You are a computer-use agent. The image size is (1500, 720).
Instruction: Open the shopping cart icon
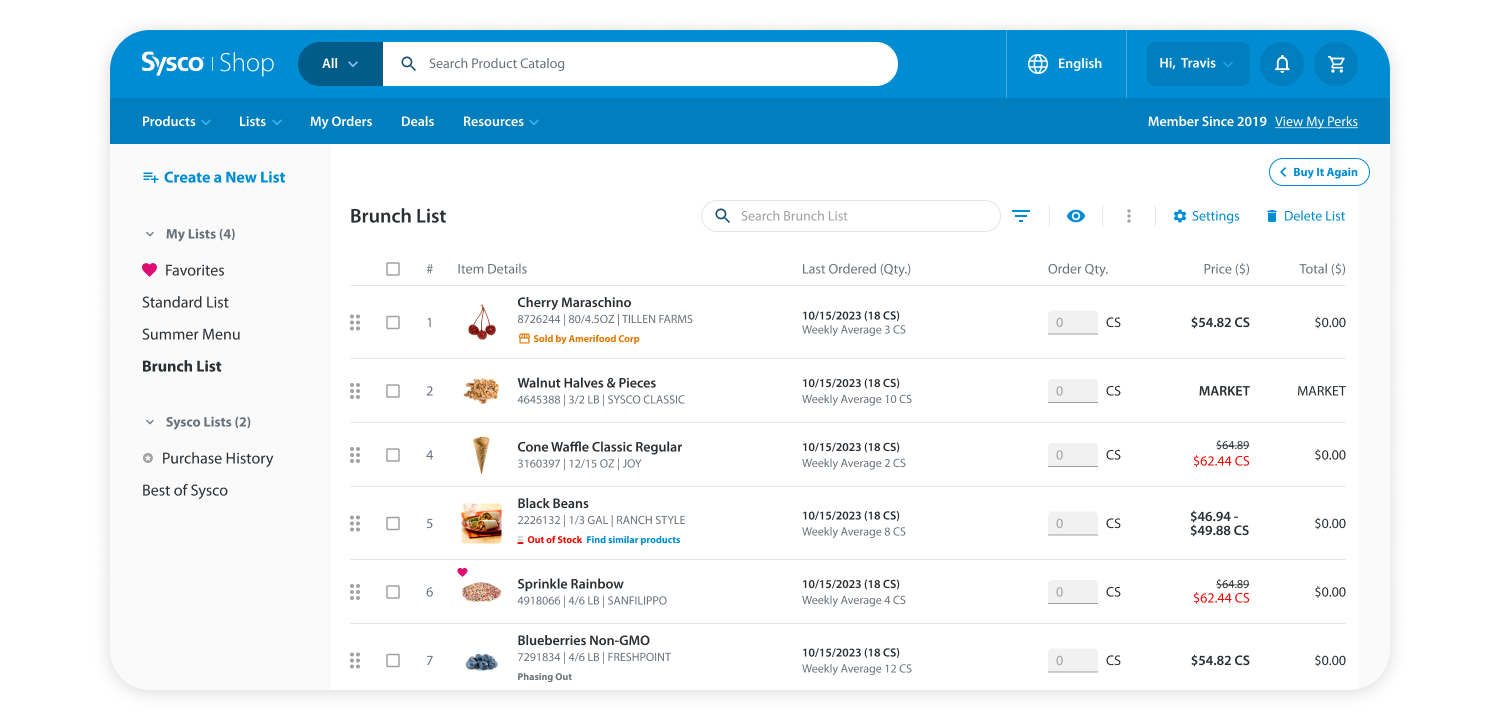1336,64
